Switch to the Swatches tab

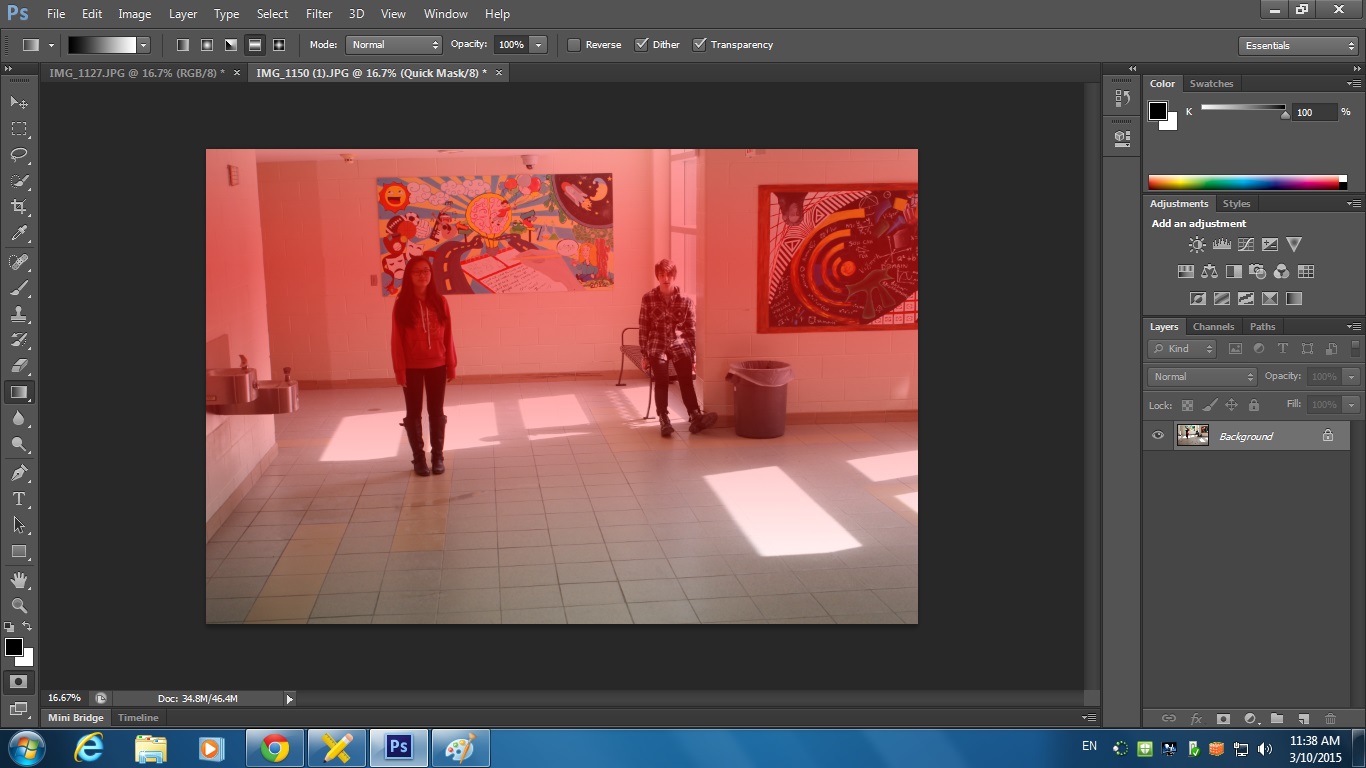1211,84
